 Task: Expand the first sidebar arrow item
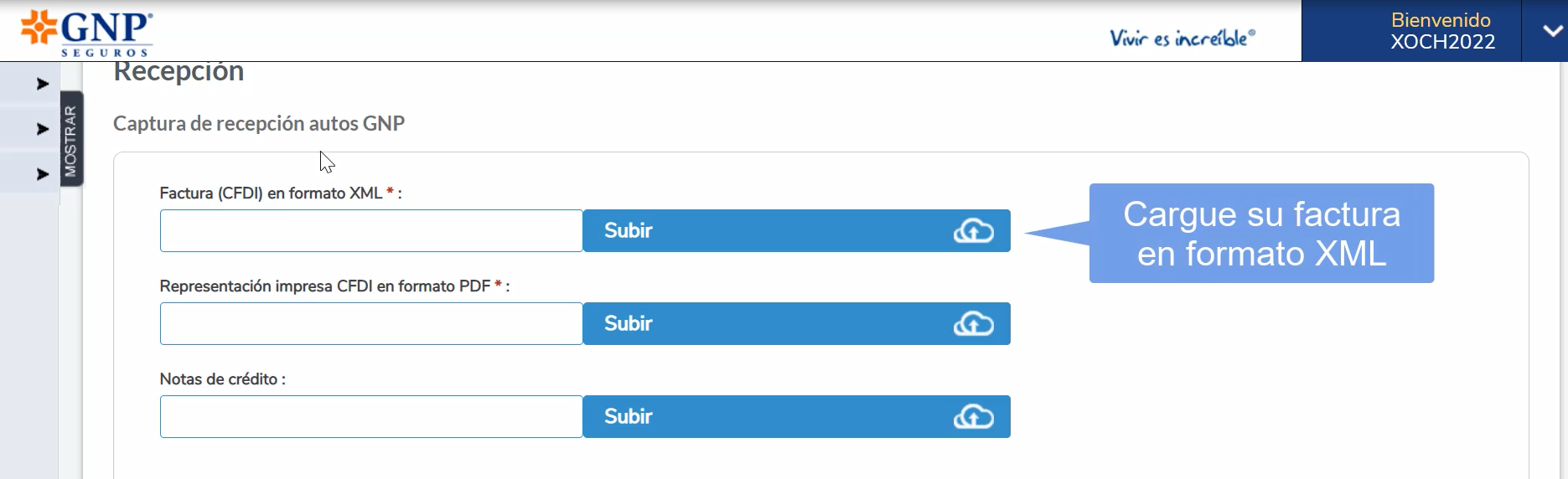click(x=42, y=84)
